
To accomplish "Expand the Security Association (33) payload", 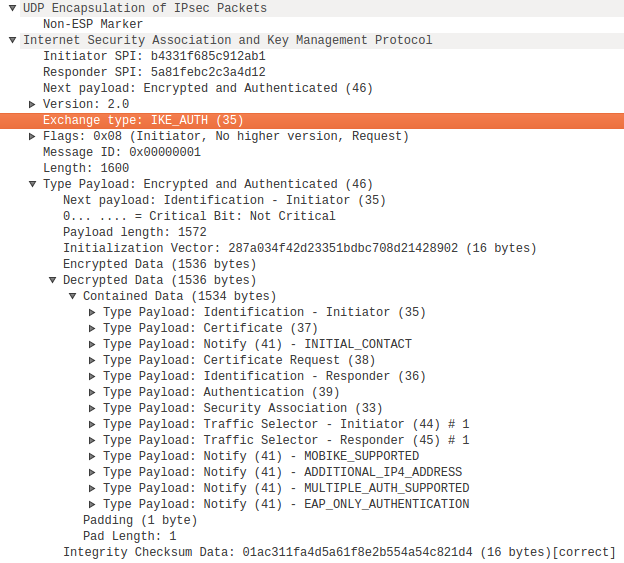I will [92, 408].
